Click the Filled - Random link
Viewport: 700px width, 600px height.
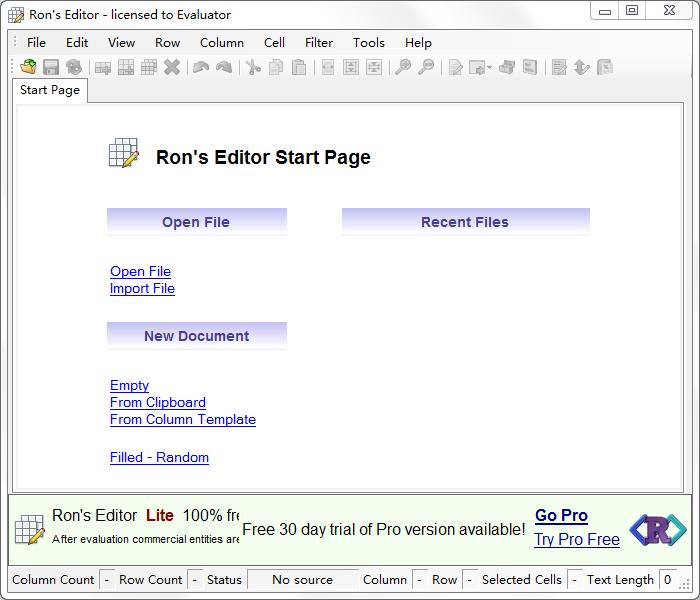click(x=159, y=457)
